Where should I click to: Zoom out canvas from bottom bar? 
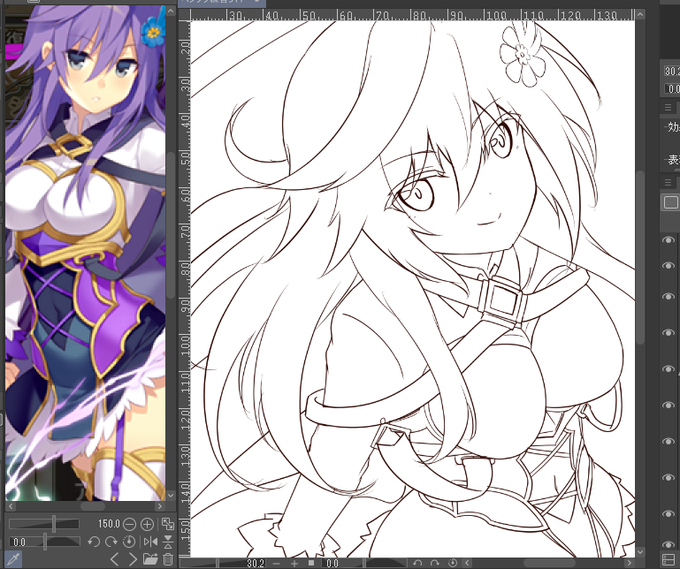click(277, 563)
